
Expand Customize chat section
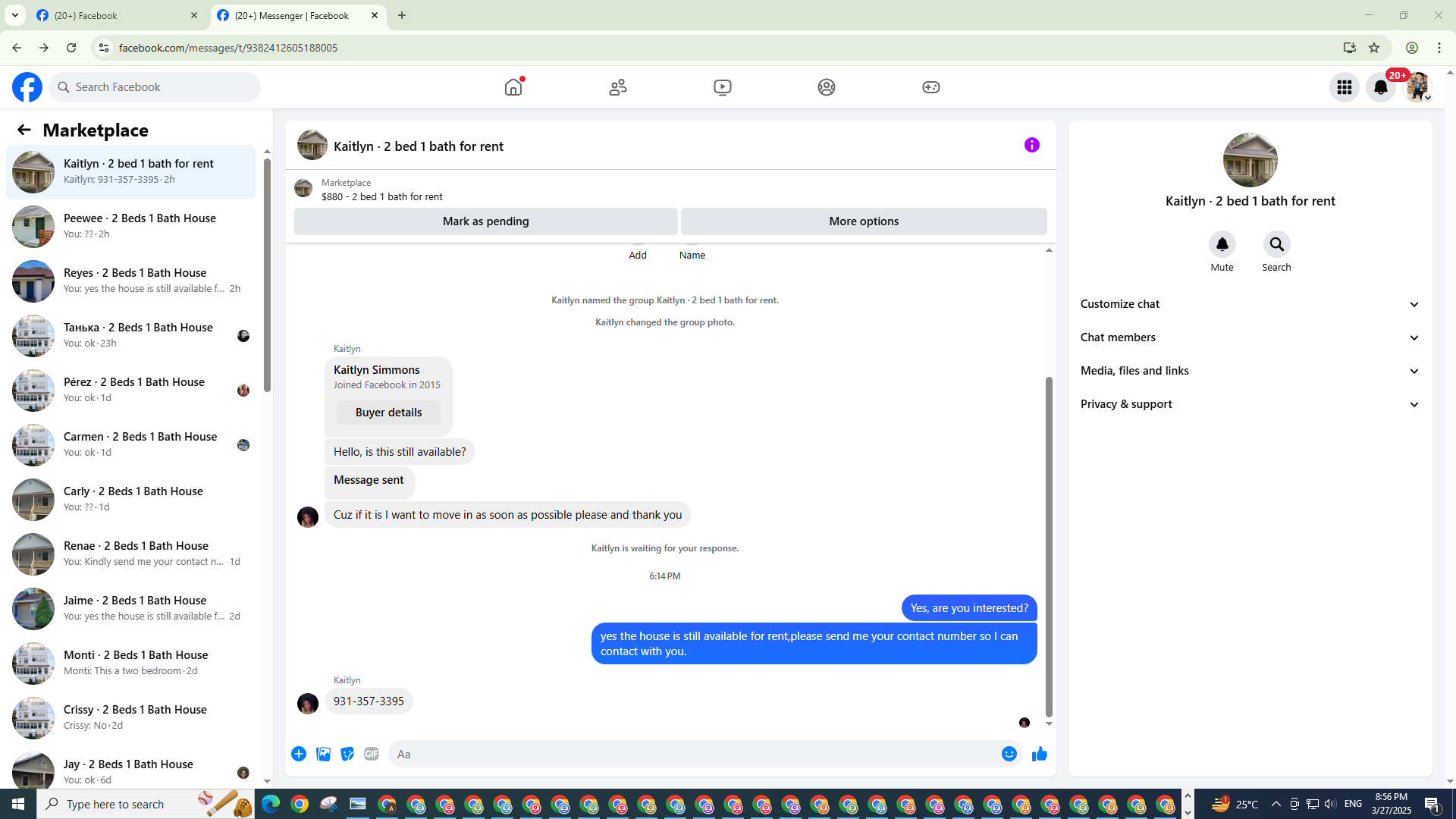coord(1250,304)
